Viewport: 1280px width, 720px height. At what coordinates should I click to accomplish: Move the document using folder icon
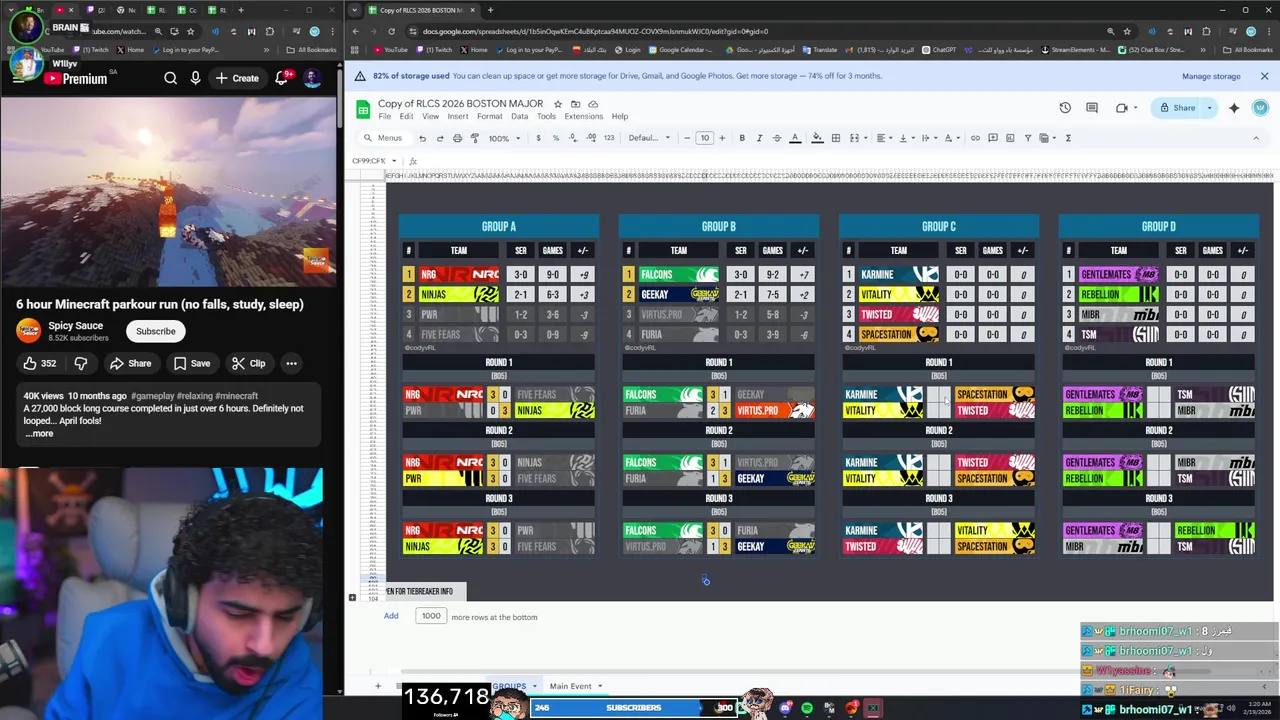575,104
